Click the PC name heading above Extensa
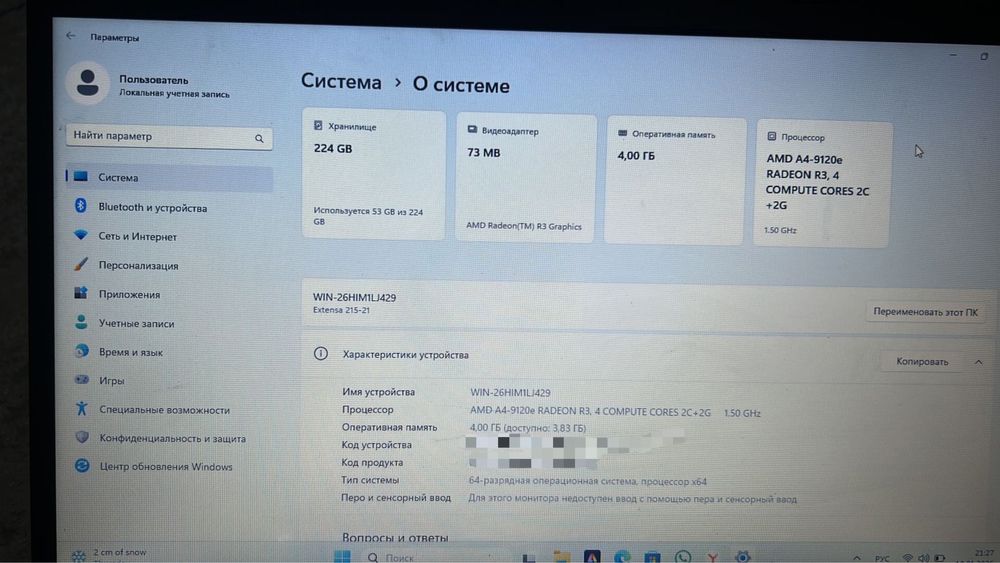 point(354,297)
